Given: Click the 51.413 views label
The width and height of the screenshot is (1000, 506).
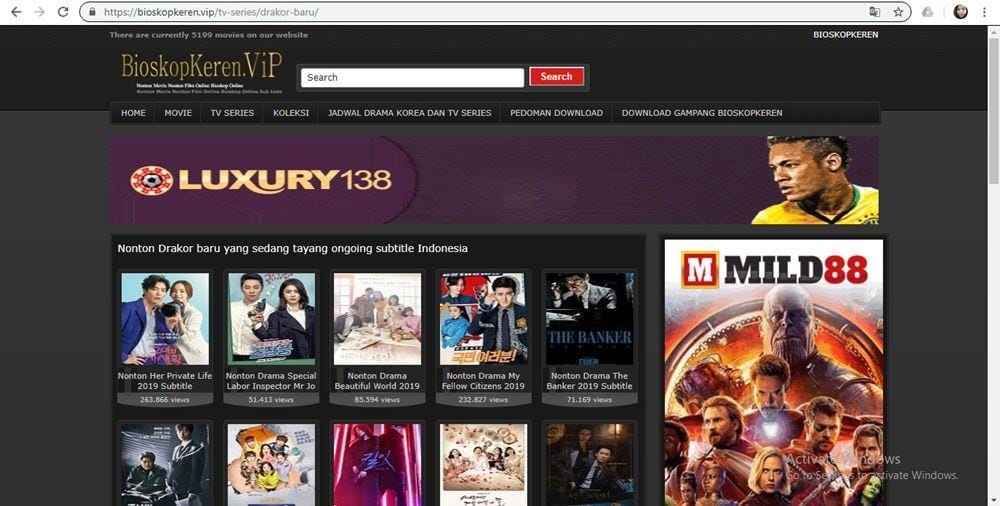Looking at the screenshot, I should (x=271, y=400).
